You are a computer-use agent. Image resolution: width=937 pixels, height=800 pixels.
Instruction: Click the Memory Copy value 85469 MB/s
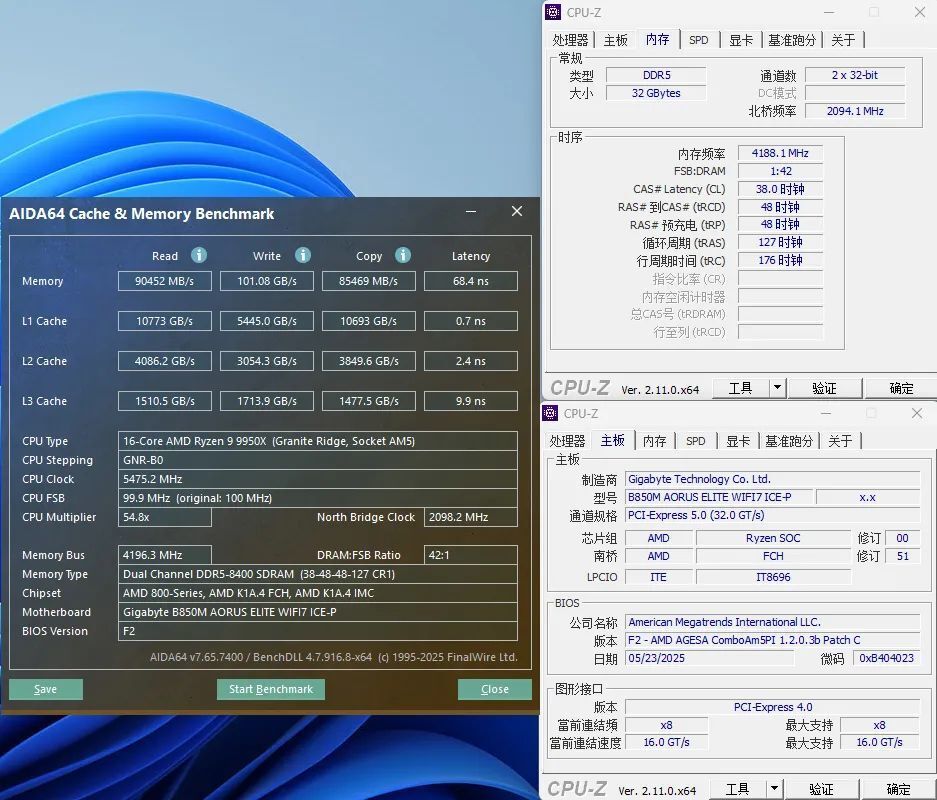coord(369,281)
